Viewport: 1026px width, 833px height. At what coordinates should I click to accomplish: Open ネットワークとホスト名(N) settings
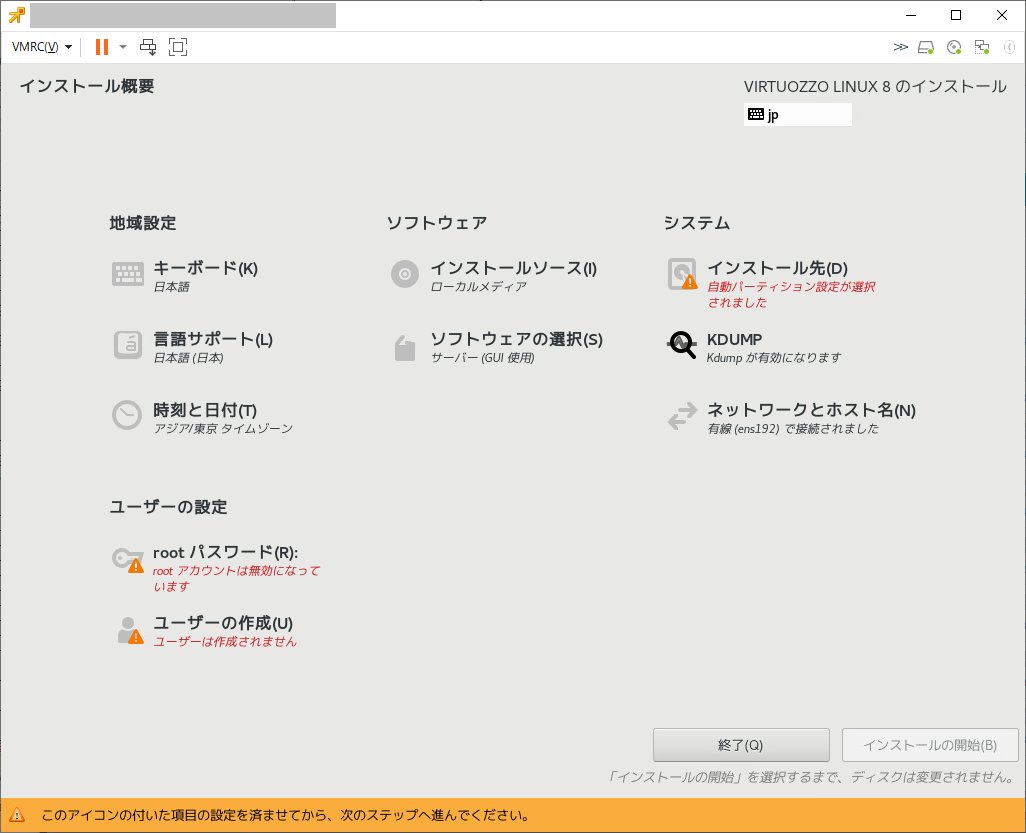click(x=811, y=410)
